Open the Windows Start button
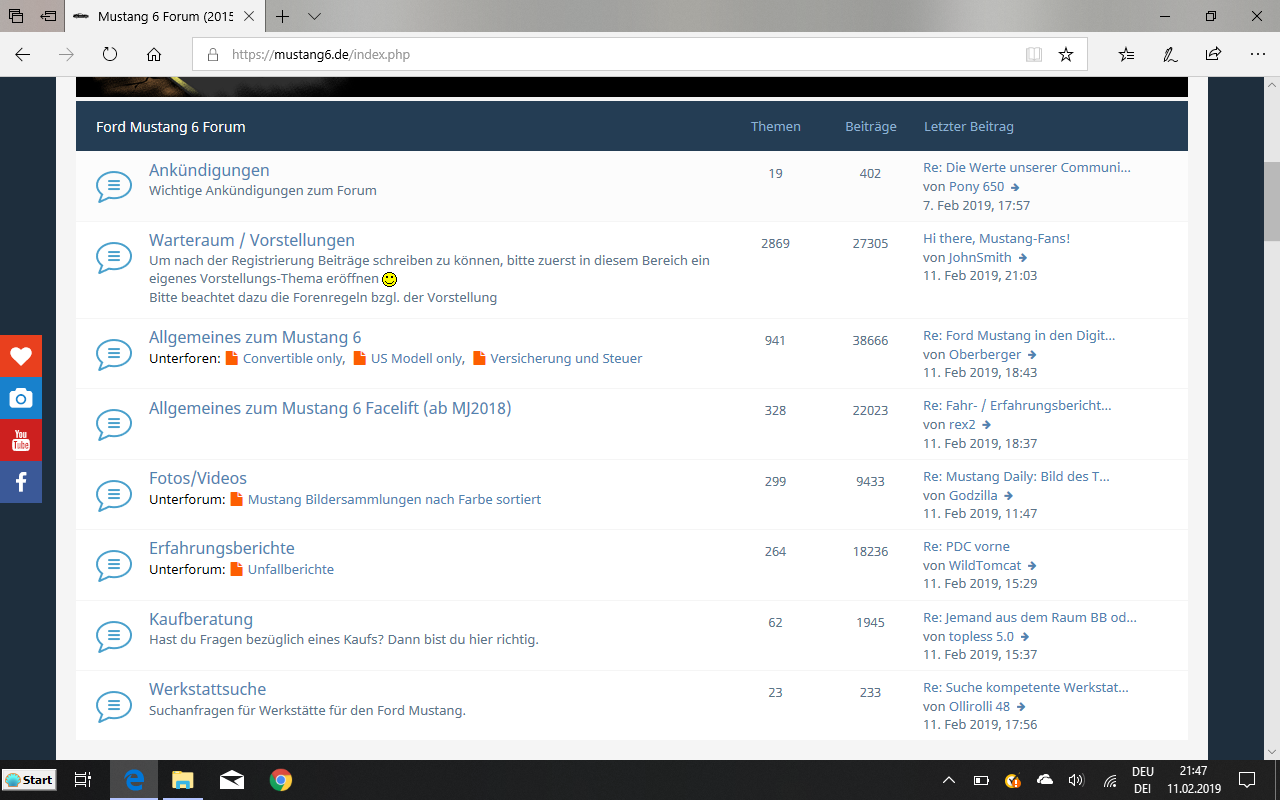Viewport: 1280px width, 800px height. tap(30, 780)
